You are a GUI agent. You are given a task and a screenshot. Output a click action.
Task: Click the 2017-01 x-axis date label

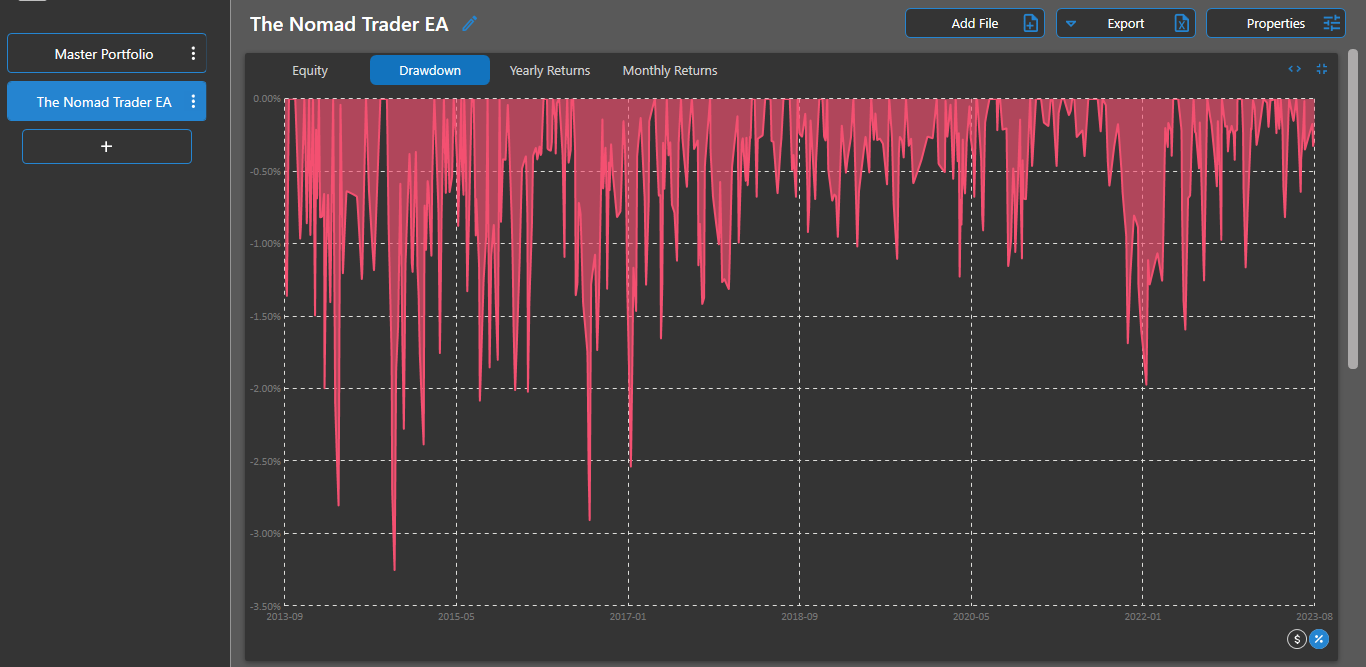click(x=628, y=617)
